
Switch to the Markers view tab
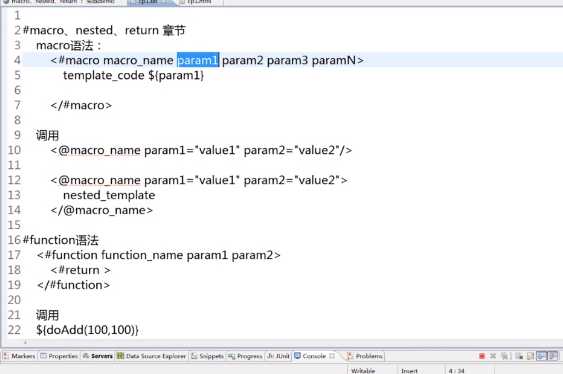point(19,356)
